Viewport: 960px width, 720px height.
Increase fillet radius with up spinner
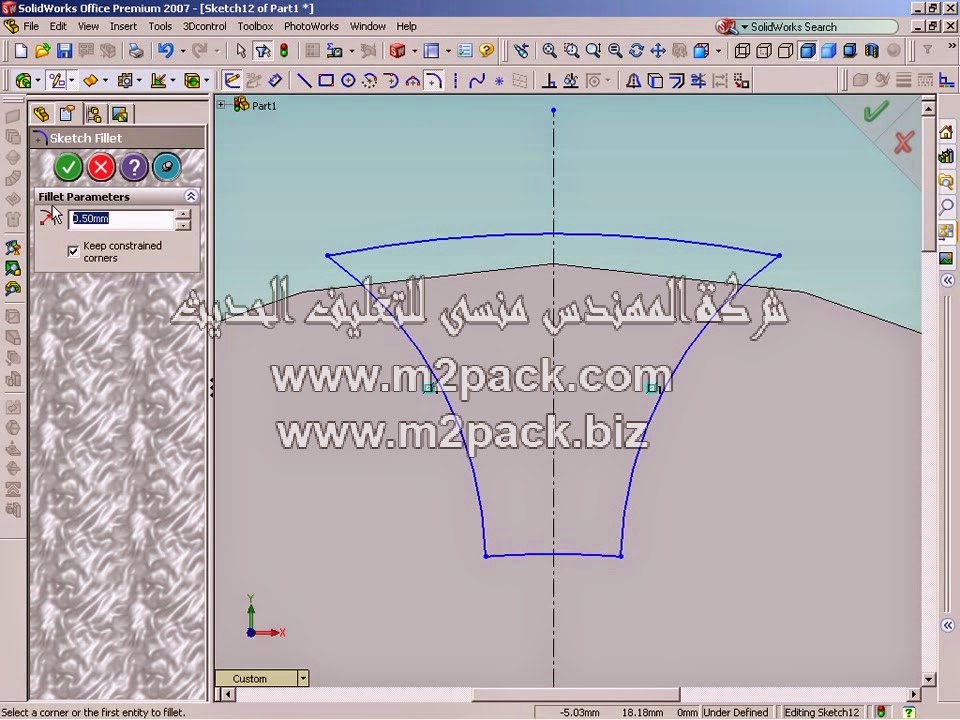pos(183,214)
